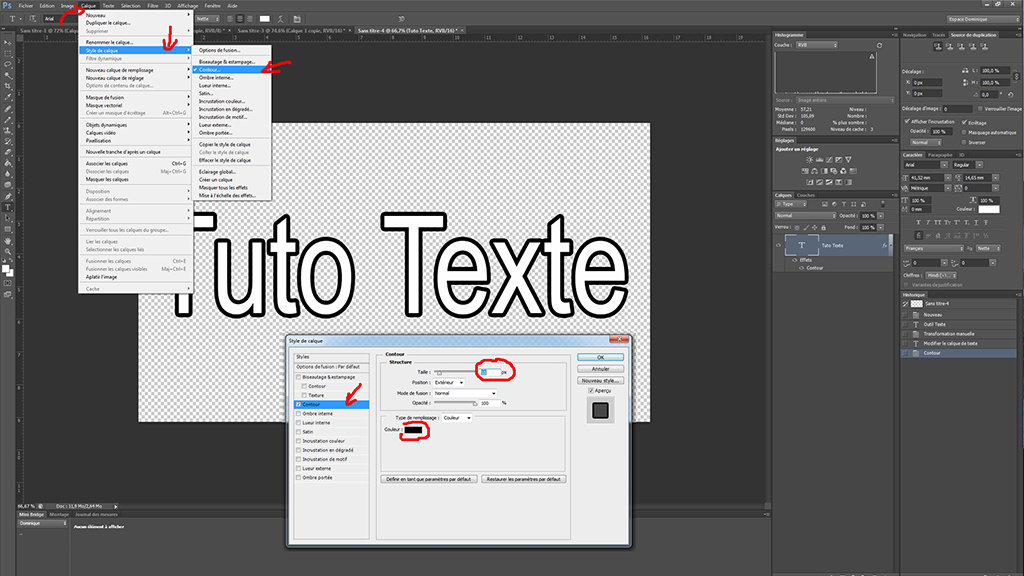Click the lock position icon in Calques
Screen dimensions: 1024x576
pyautogui.click(x=814, y=227)
